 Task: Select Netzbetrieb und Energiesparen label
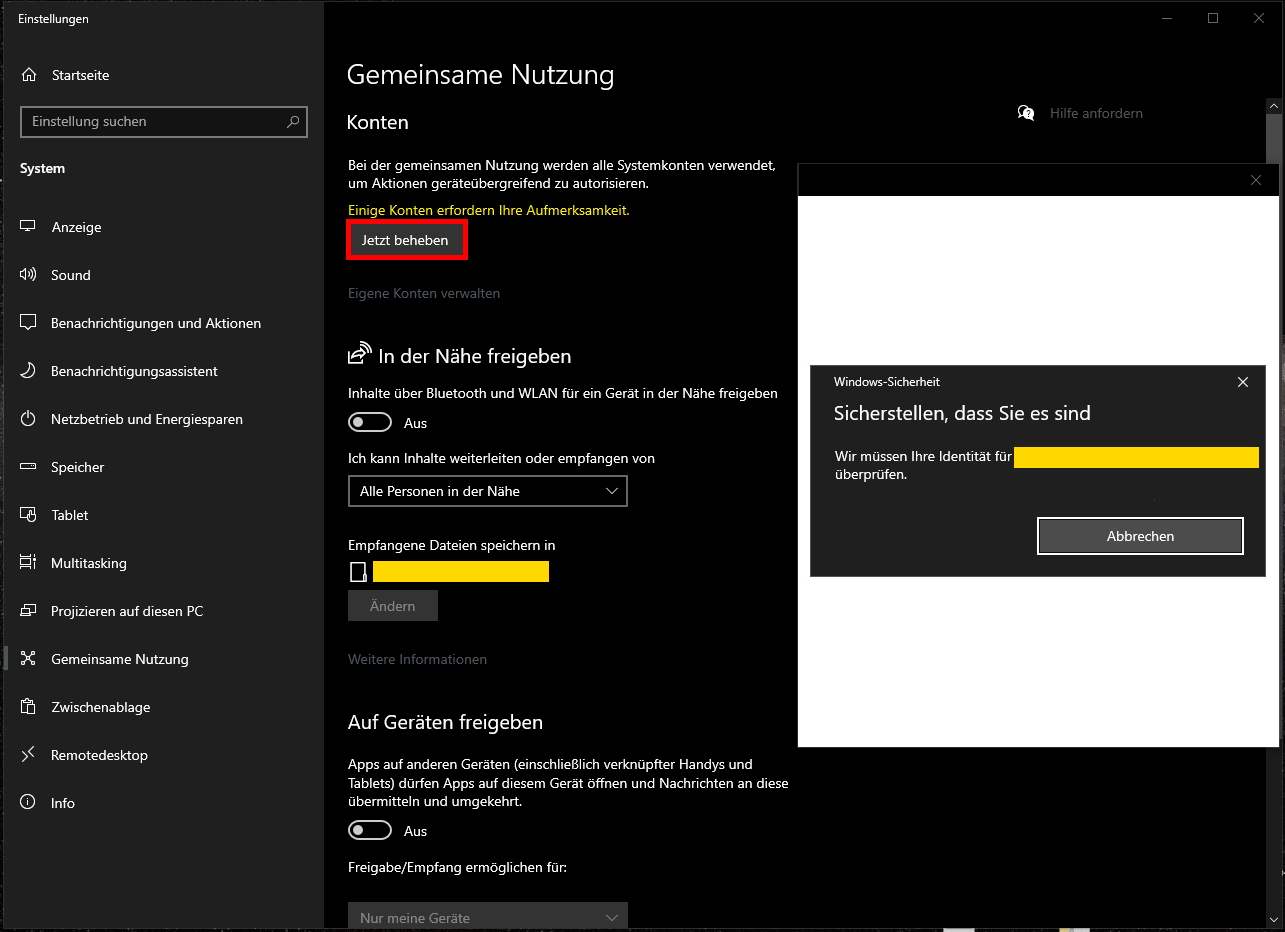click(x=147, y=419)
